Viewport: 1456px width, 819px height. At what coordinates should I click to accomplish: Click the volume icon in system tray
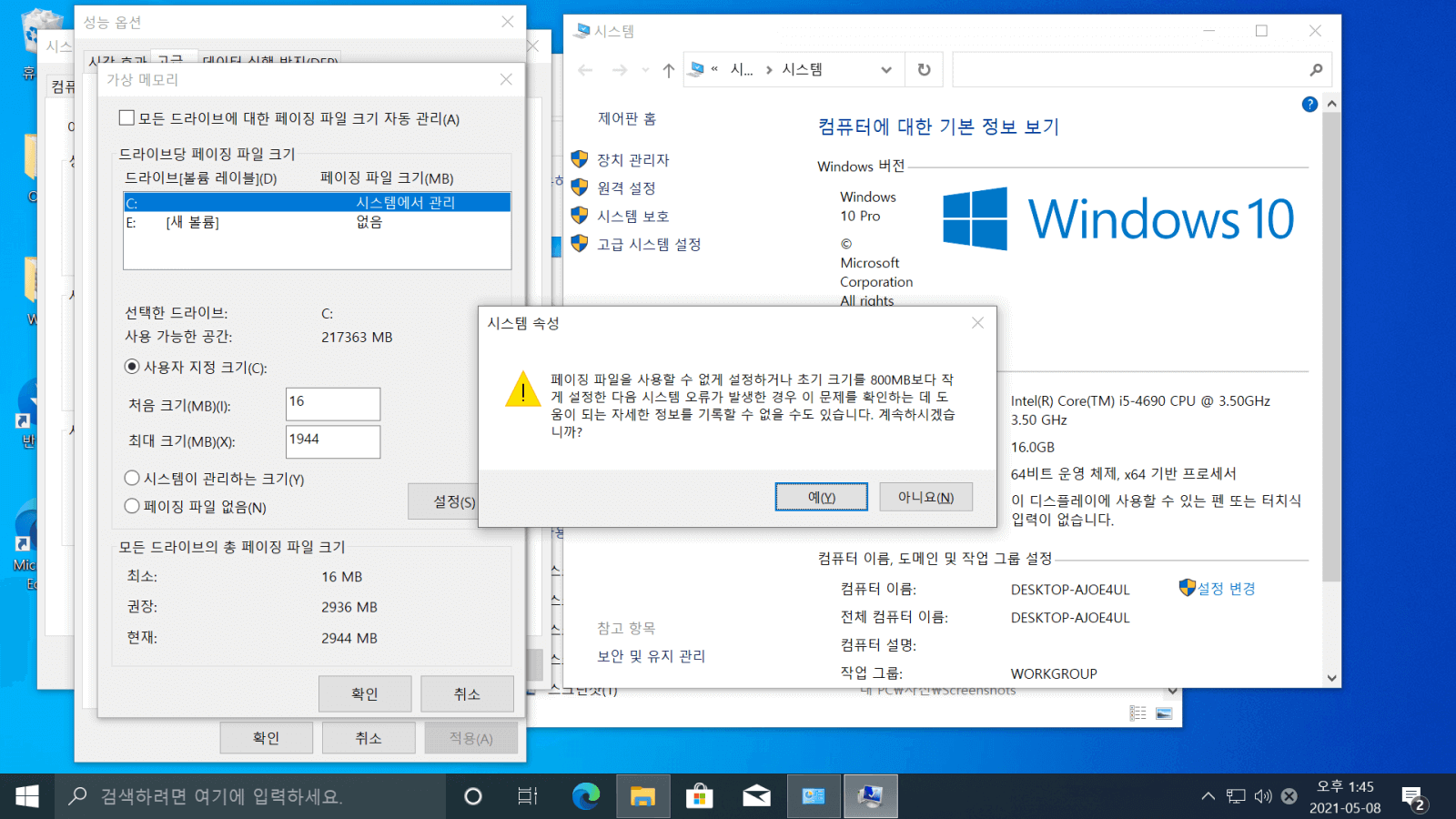tap(1263, 796)
